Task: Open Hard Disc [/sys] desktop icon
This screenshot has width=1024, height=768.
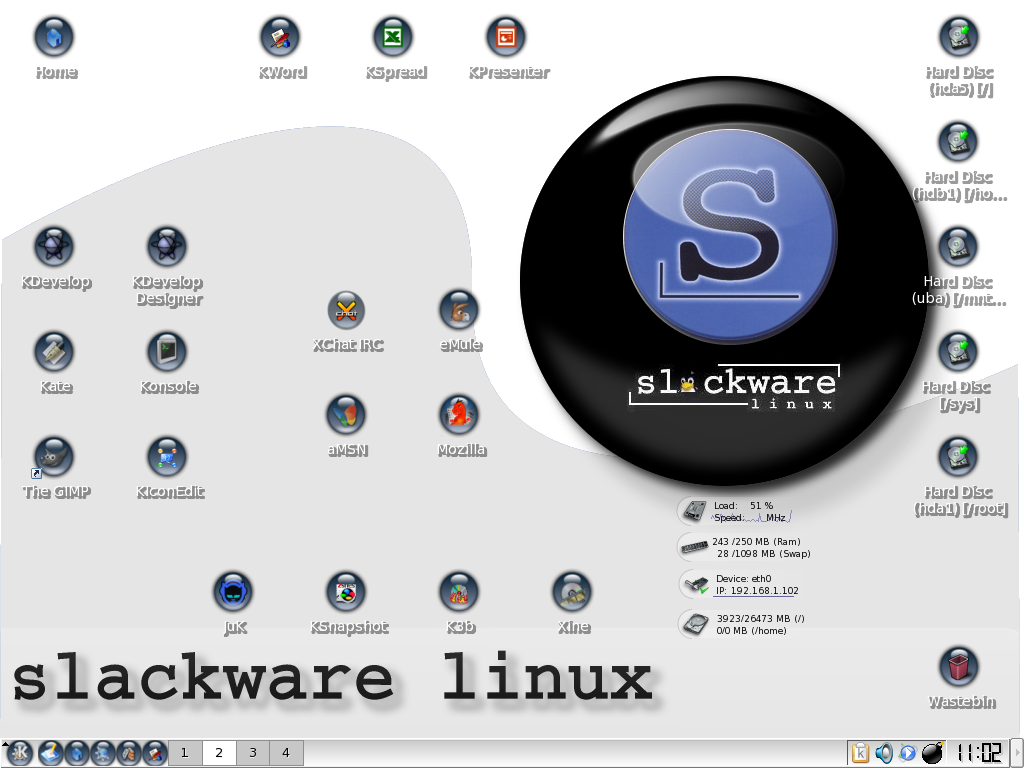Action: click(x=958, y=351)
